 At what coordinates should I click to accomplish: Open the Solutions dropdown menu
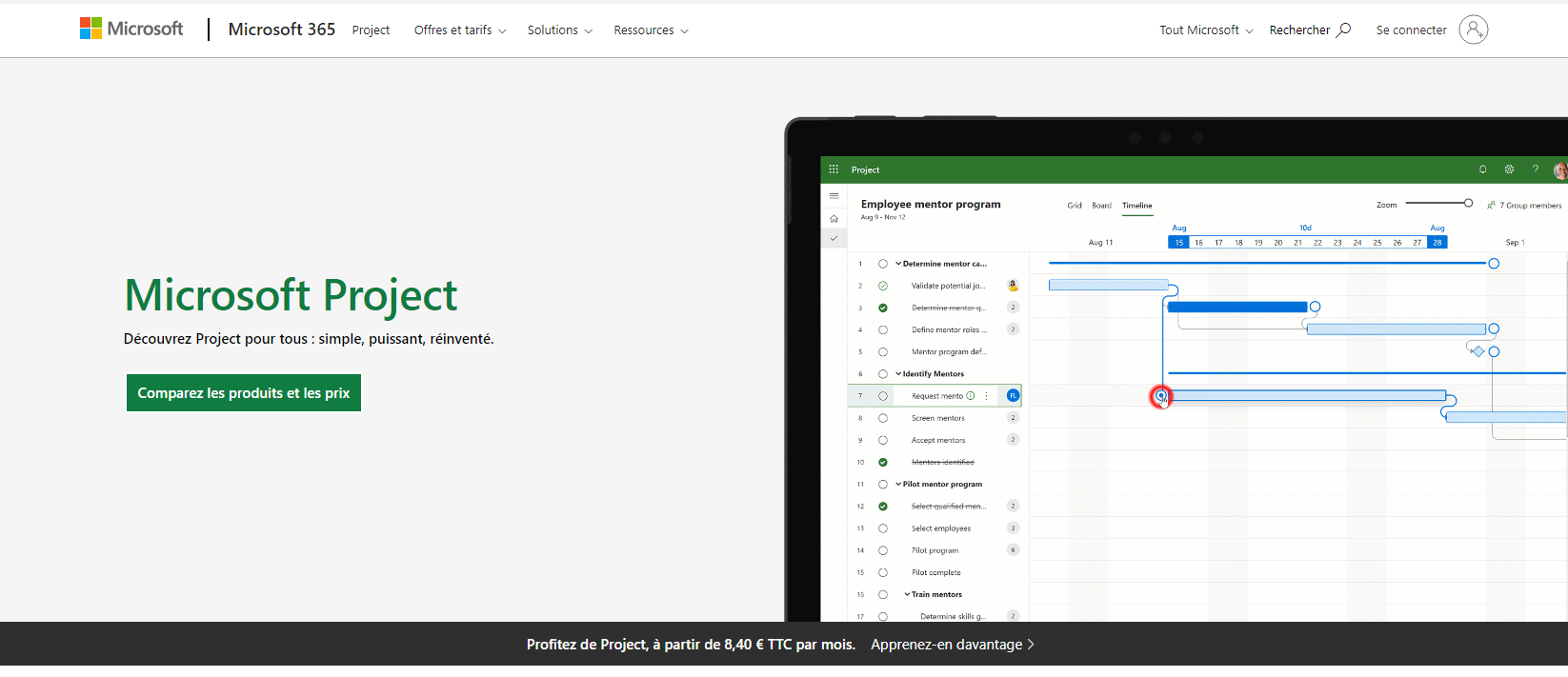560,30
